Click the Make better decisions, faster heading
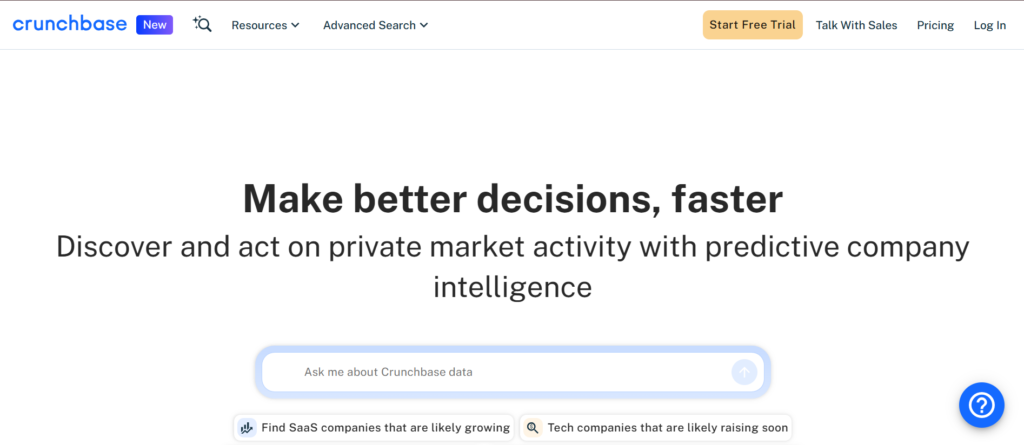The height and width of the screenshot is (445, 1024). pos(512,198)
